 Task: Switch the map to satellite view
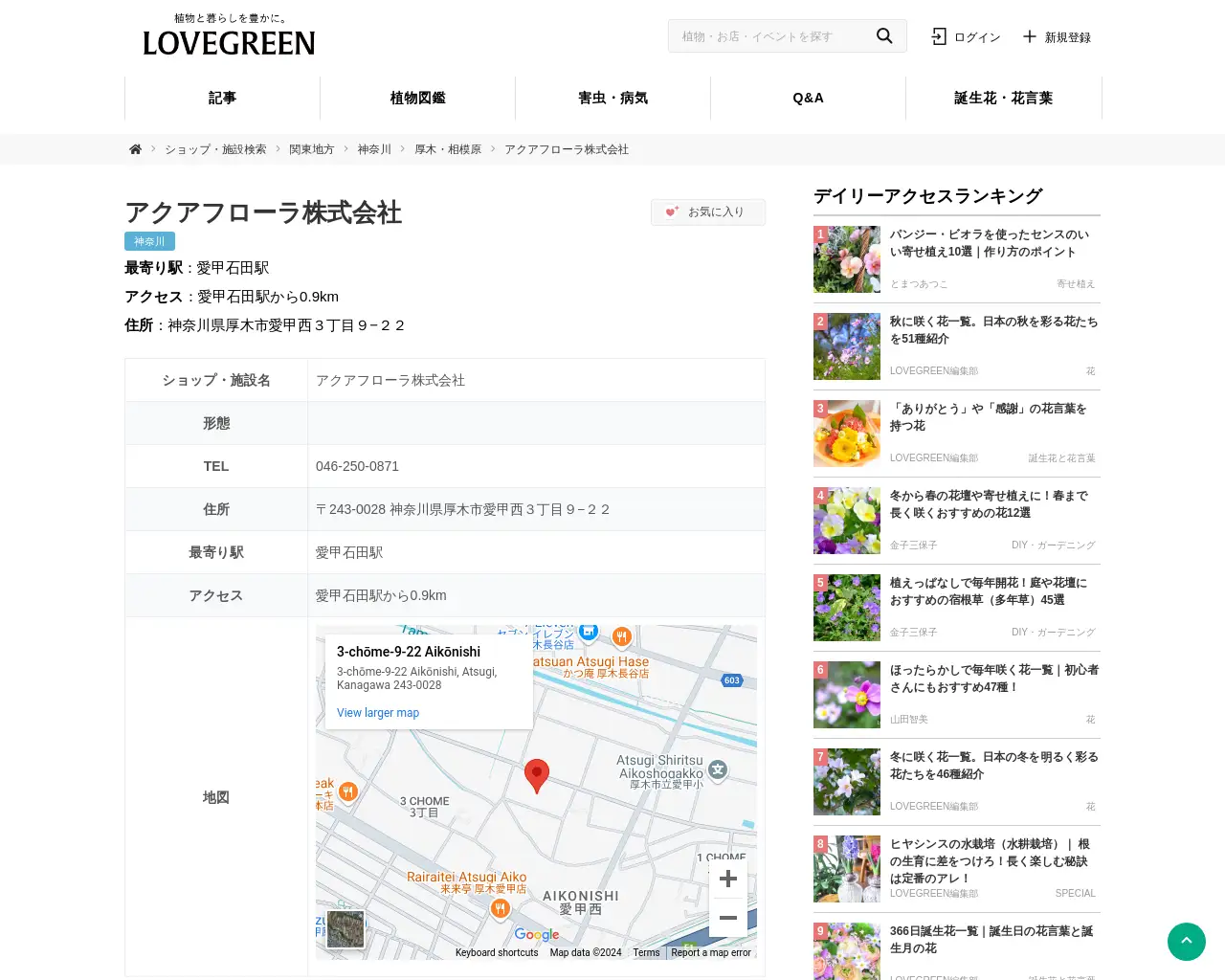click(345, 928)
